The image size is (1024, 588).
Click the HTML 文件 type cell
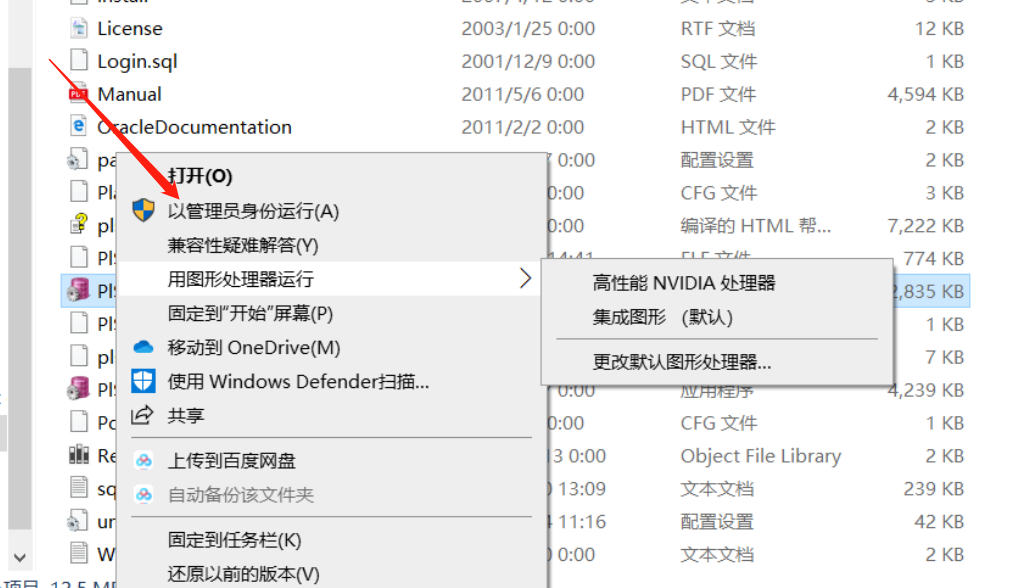728,127
